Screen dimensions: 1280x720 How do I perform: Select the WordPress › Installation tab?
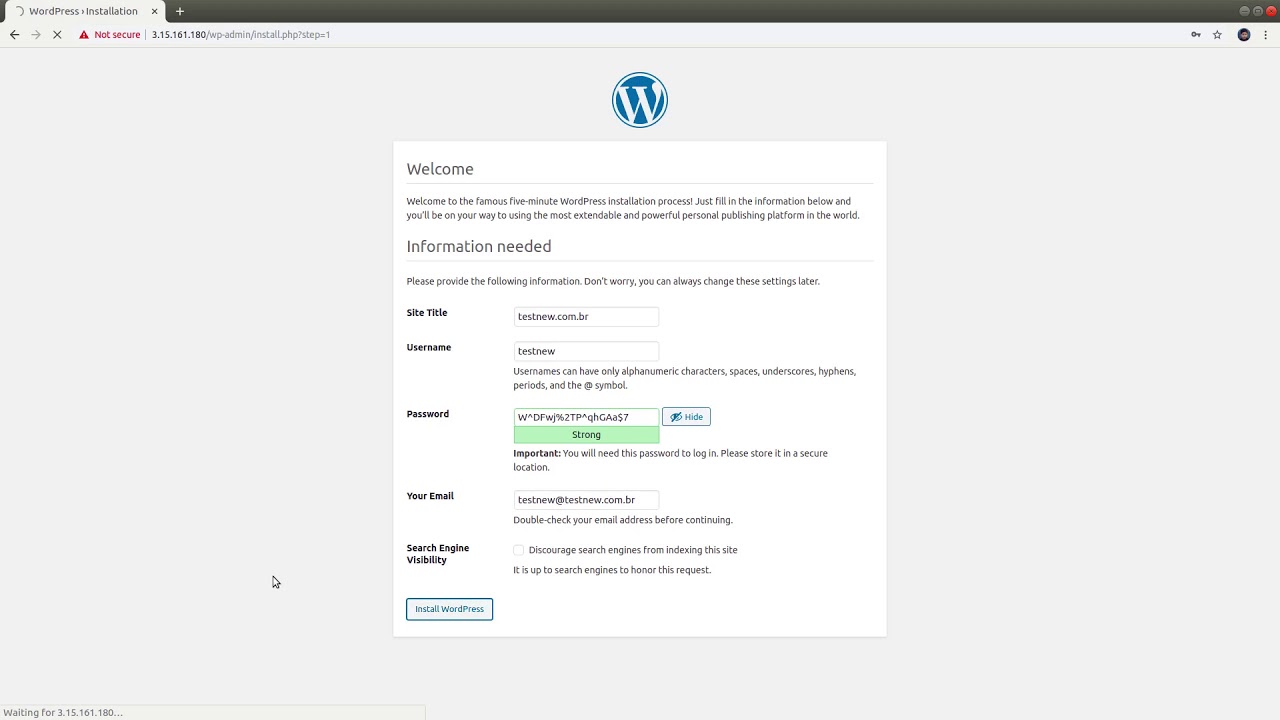coord(84,11)
